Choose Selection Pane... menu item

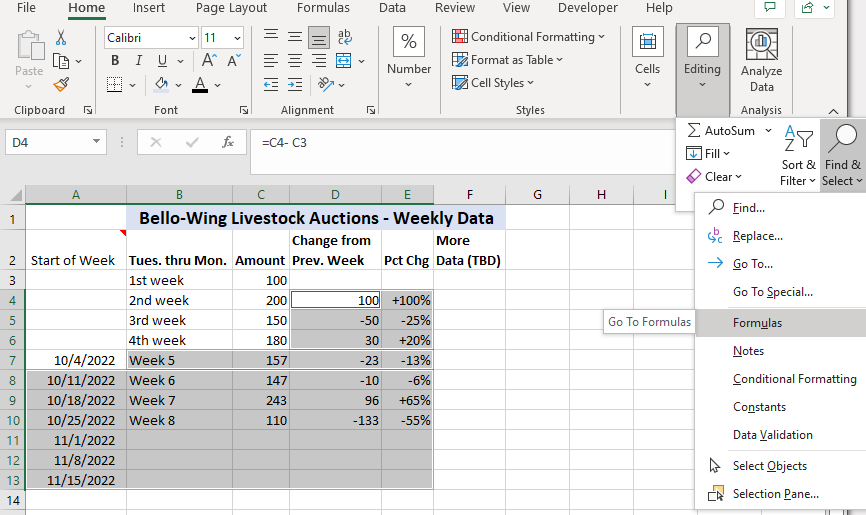[780, 493]
